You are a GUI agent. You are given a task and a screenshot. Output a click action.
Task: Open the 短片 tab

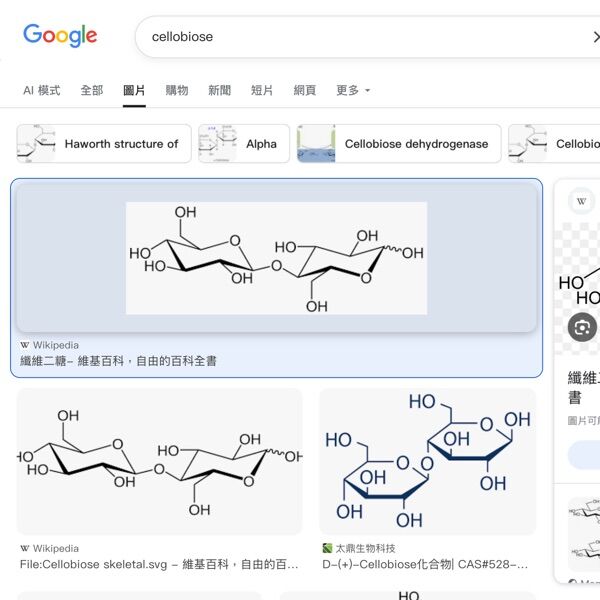[x=262, y=90]
